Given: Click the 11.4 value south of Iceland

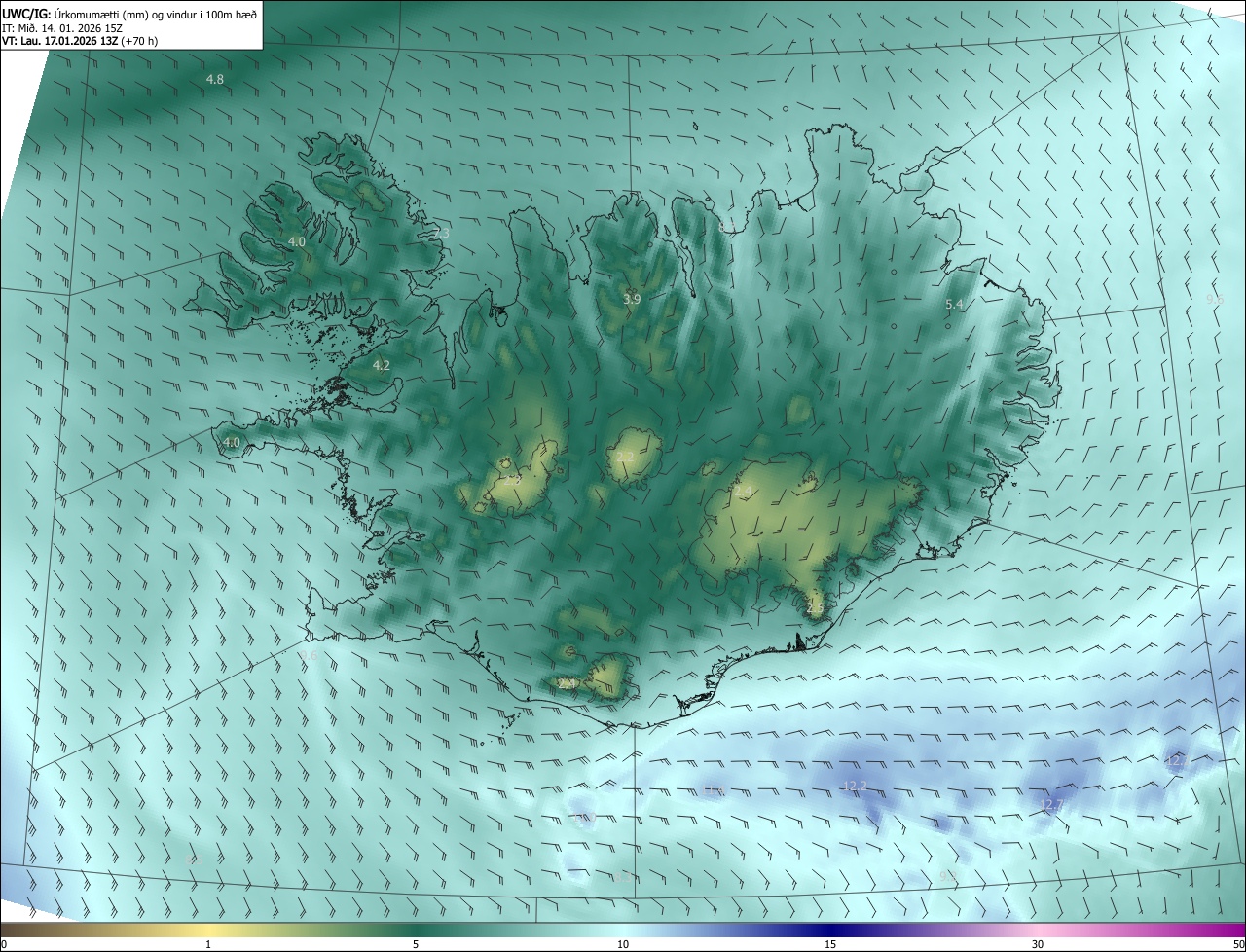Looking at the screenshot, I should tap(715, 790).
